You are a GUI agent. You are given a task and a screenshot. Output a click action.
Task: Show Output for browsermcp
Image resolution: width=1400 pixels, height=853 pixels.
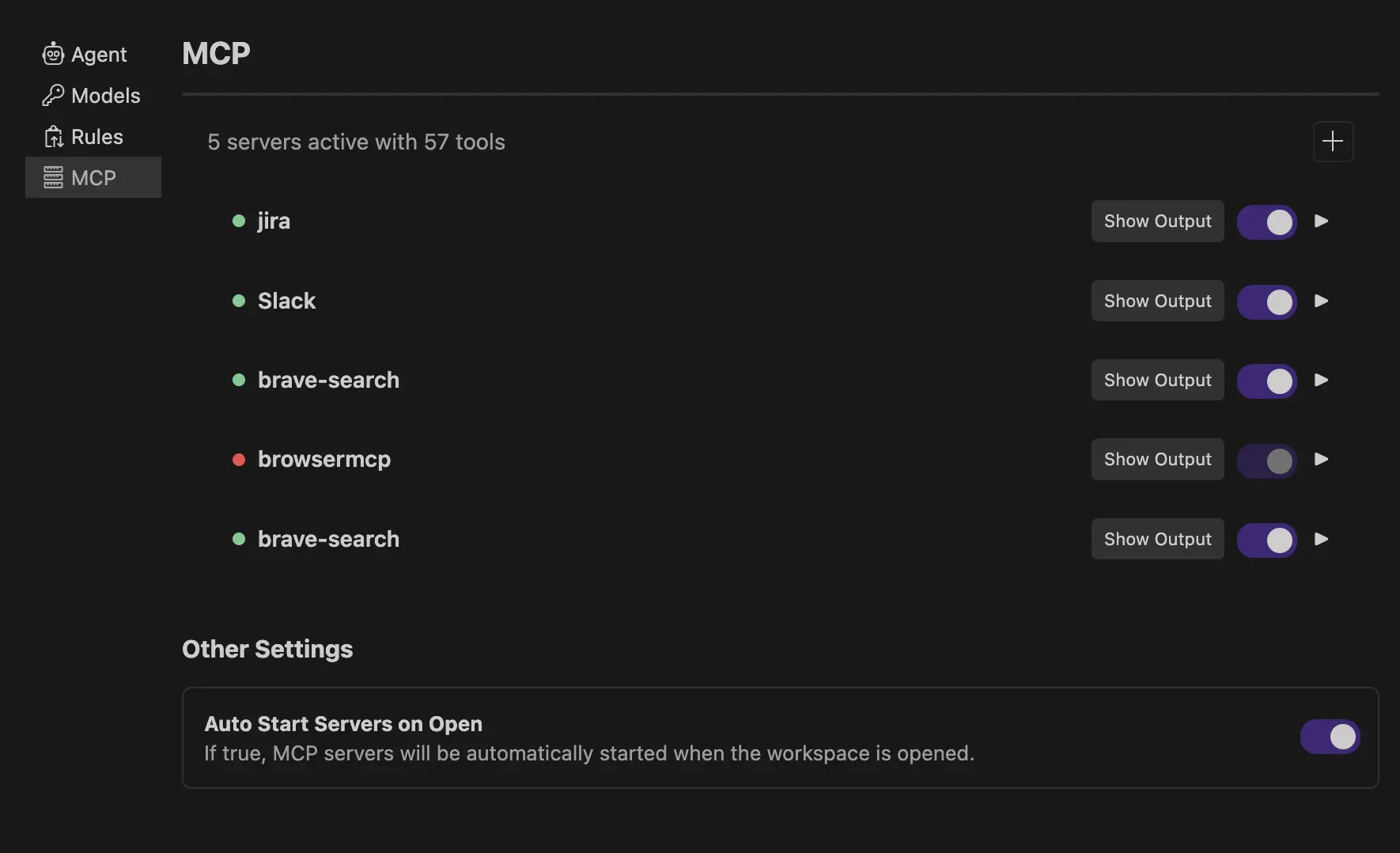[x=1157, y=459]
